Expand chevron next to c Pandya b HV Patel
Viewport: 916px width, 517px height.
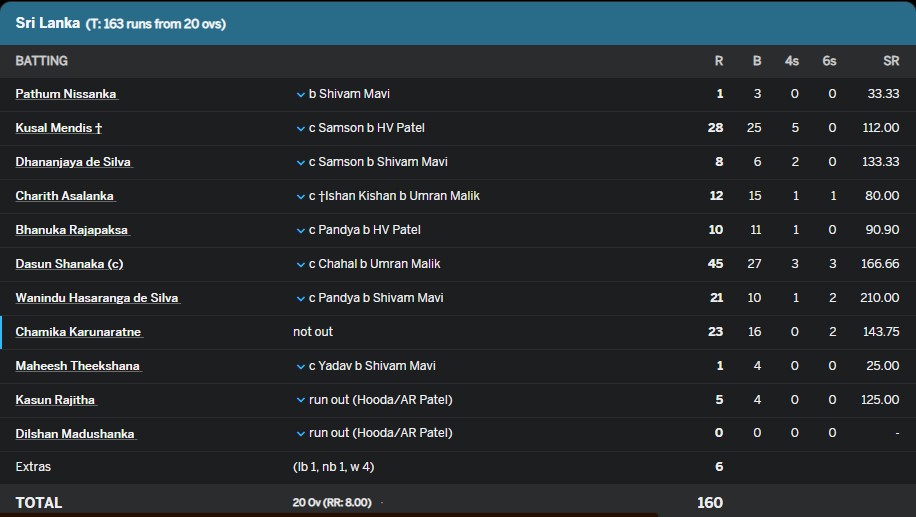pos(300,230)
